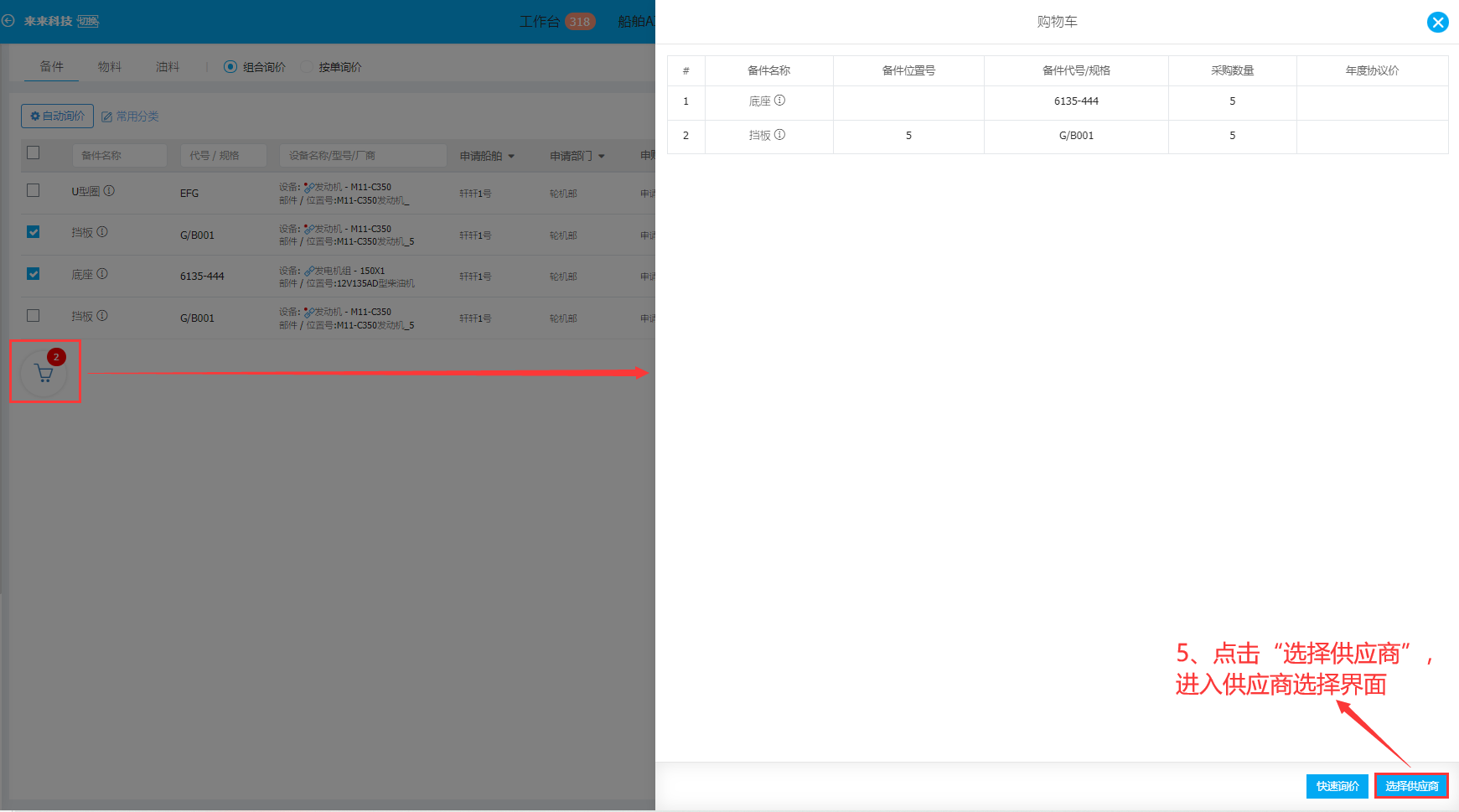
Task: Click the 年度协议价 column header in cart
Action: [1372, 70]
